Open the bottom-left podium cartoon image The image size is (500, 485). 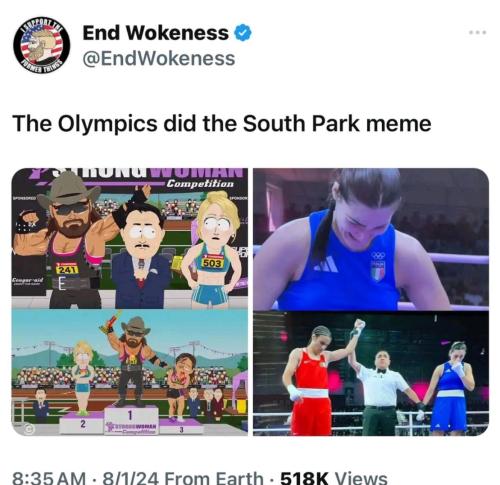[x=130, y=373]
